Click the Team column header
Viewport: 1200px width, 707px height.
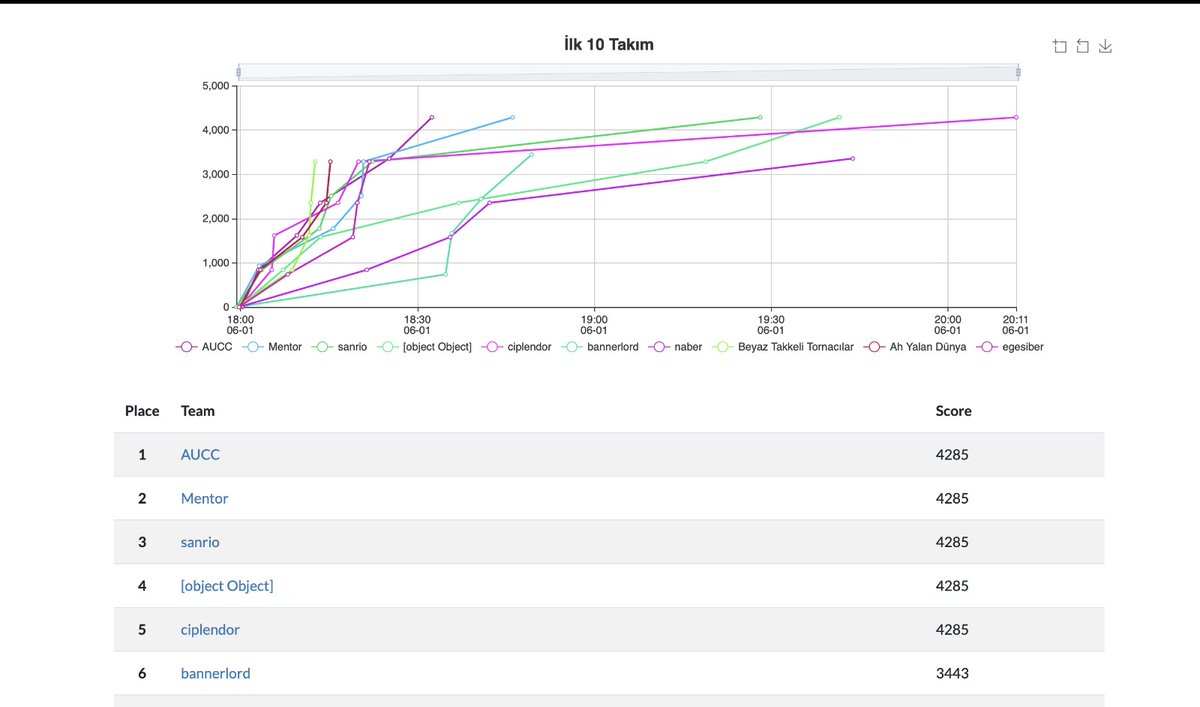click(198, 411)
